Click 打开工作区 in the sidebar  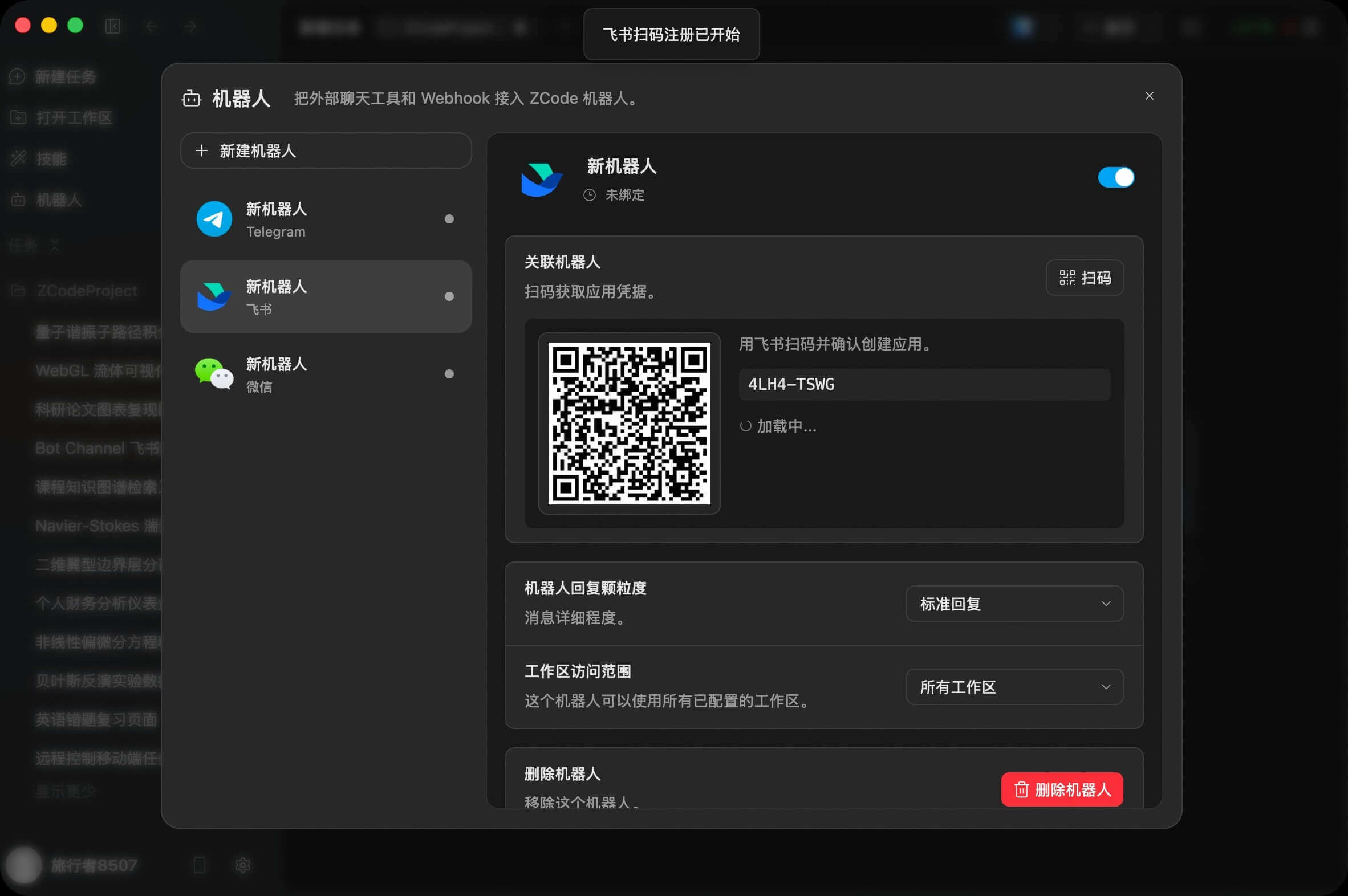coord(61,118)
